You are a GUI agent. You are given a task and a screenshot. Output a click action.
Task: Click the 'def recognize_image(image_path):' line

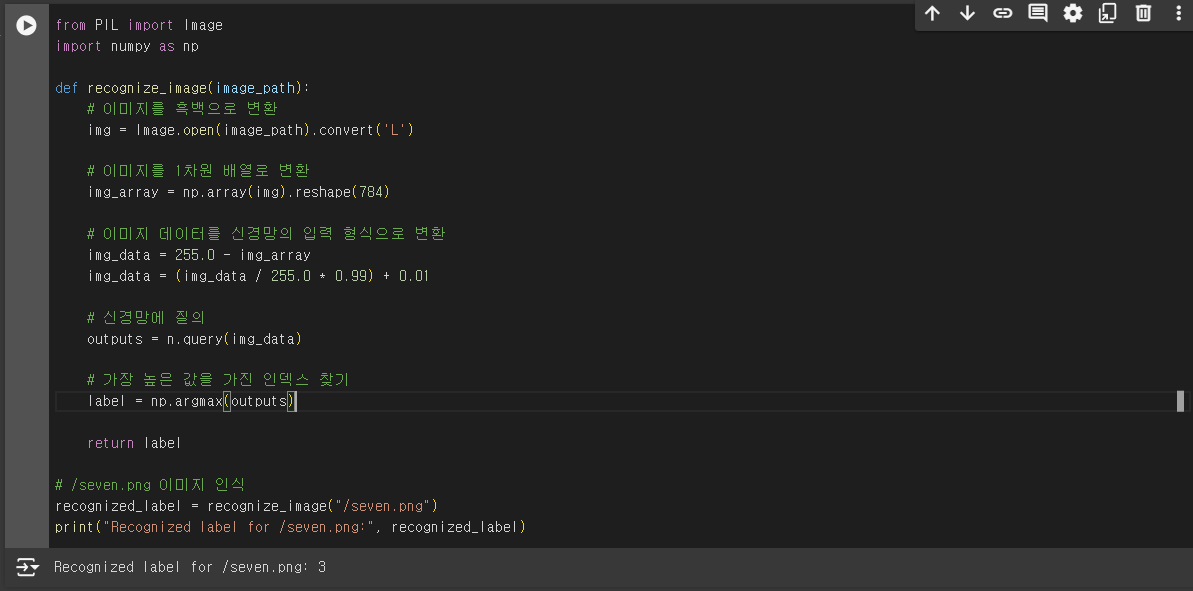pyautogui.click(x=183, y=88)
